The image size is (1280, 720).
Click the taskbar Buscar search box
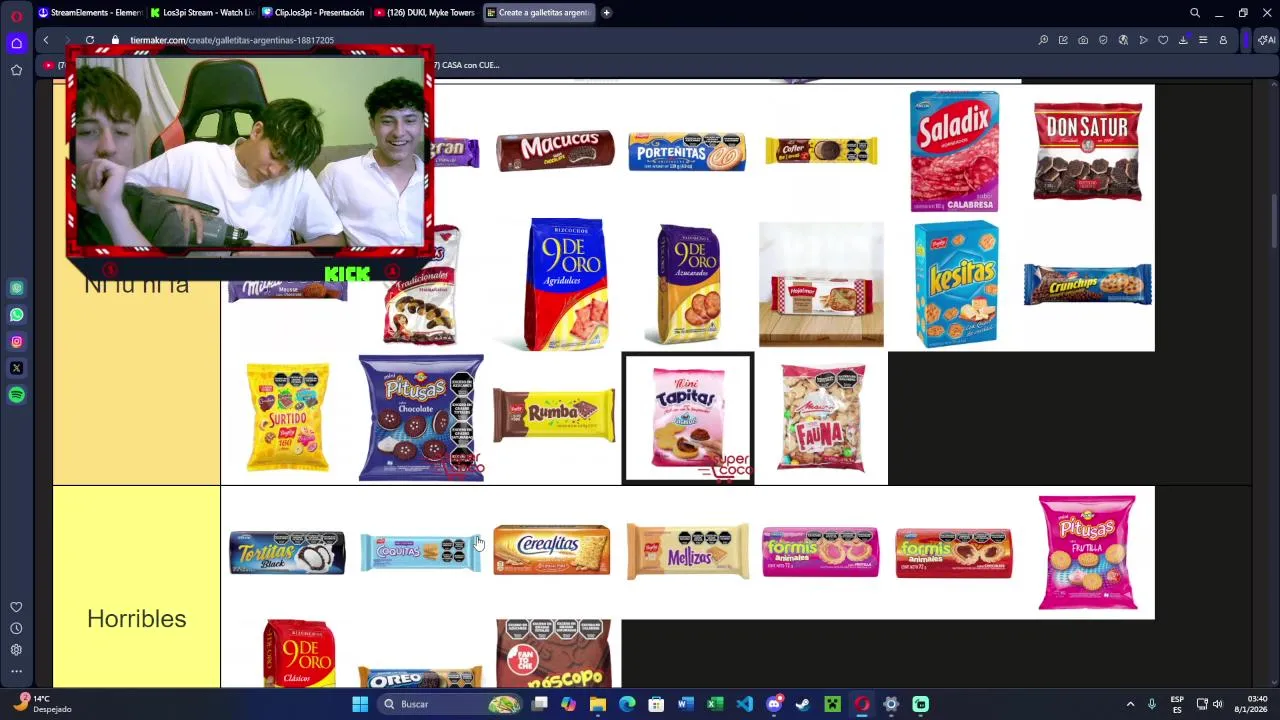pyautogui.click(x=452, y=704)
